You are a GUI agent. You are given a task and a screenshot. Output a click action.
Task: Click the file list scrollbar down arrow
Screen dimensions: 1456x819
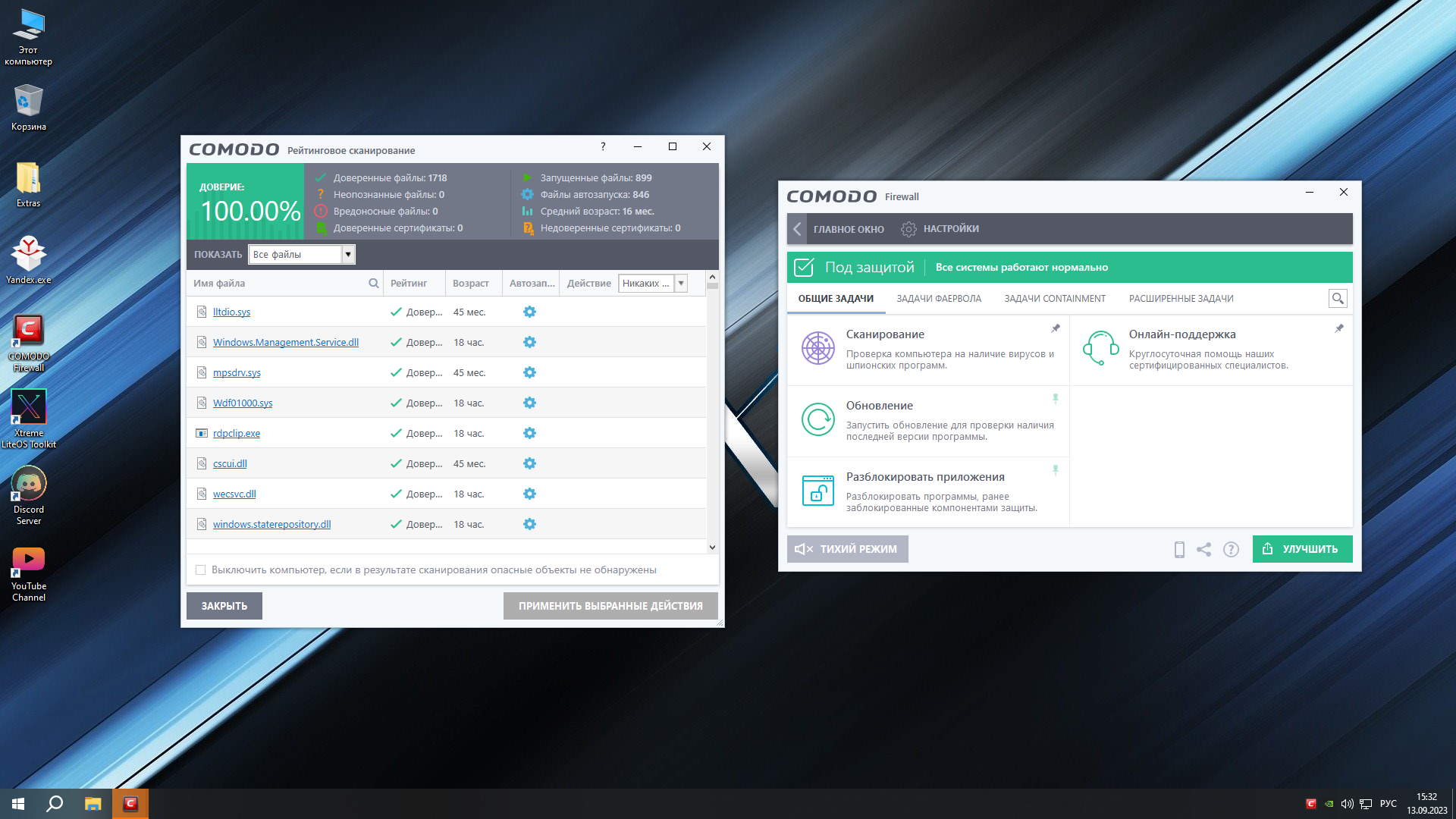tap(712, 547)
